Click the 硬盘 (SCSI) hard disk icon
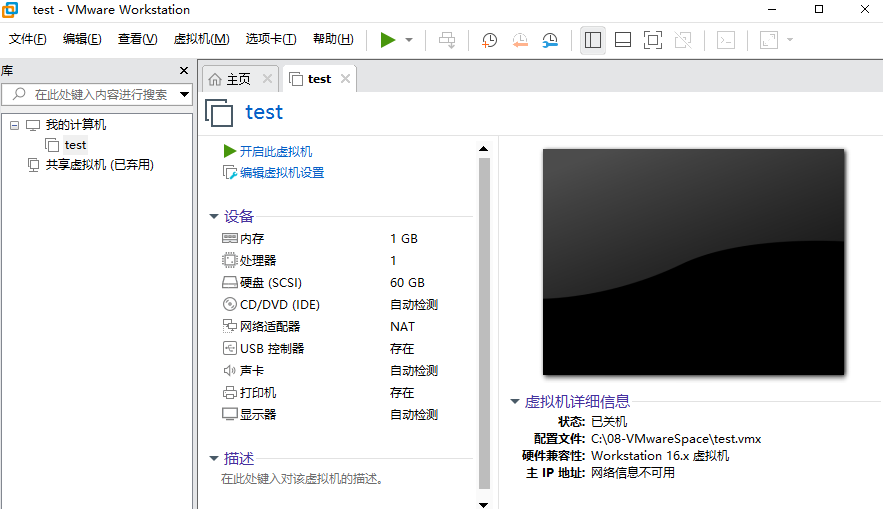883x509 pixels. [x=229, y=282]
